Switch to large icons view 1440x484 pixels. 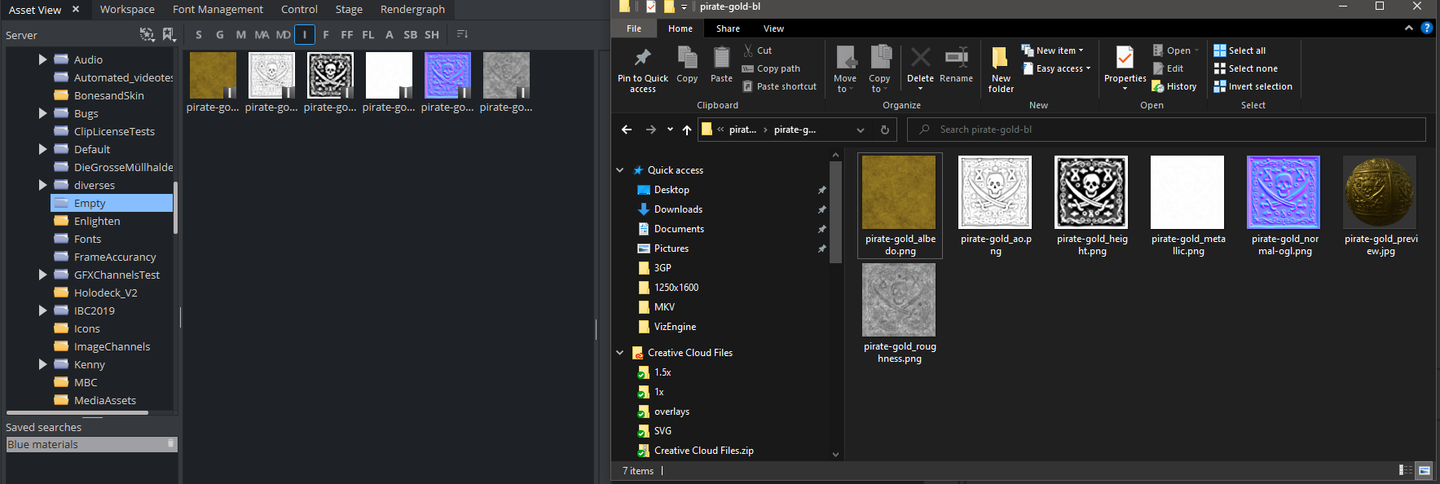tap(1425, 470)
